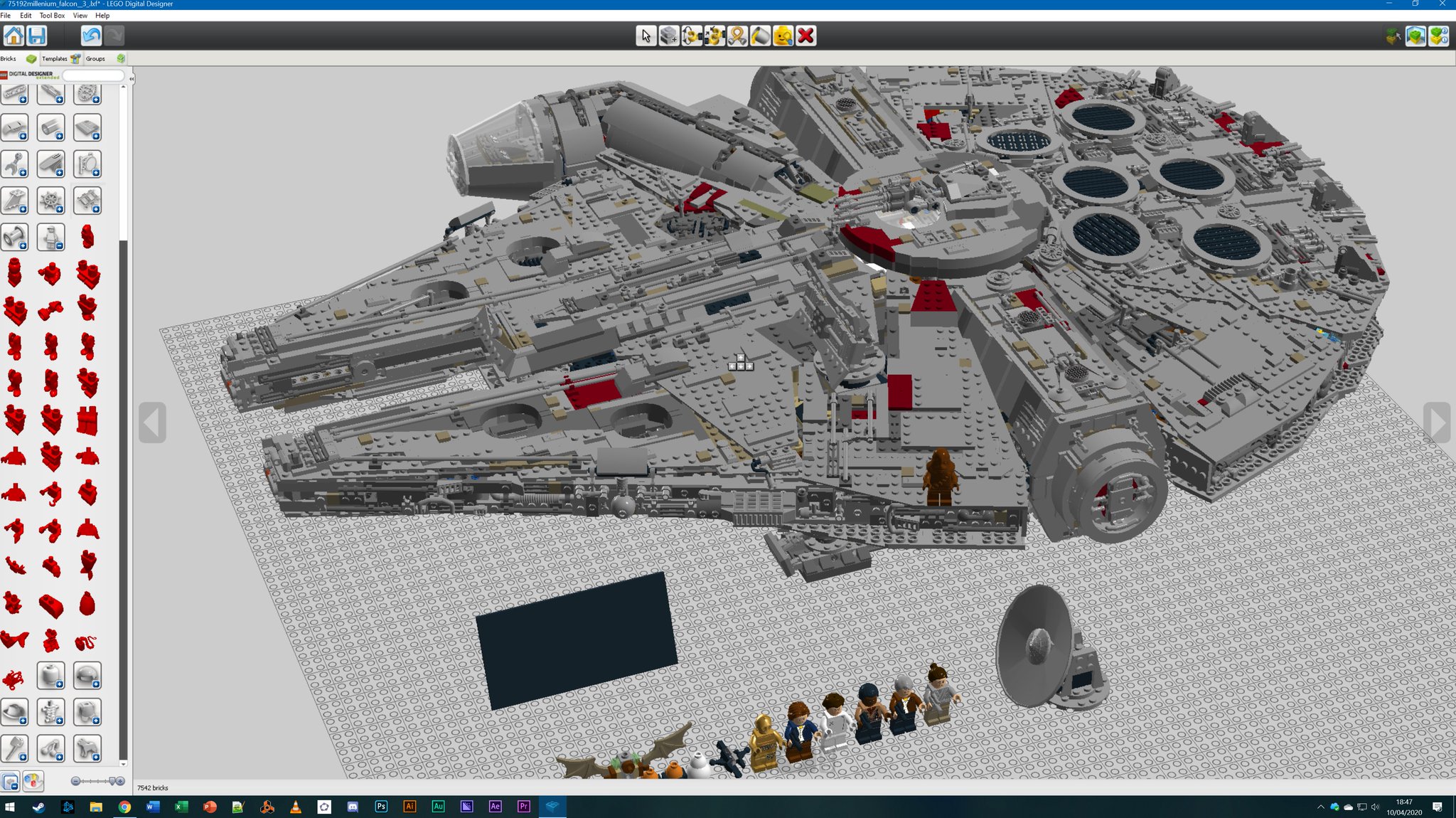Switch to View mode icon
The width and height of the screenshot is (1456, 818).
coord(1415,36)
